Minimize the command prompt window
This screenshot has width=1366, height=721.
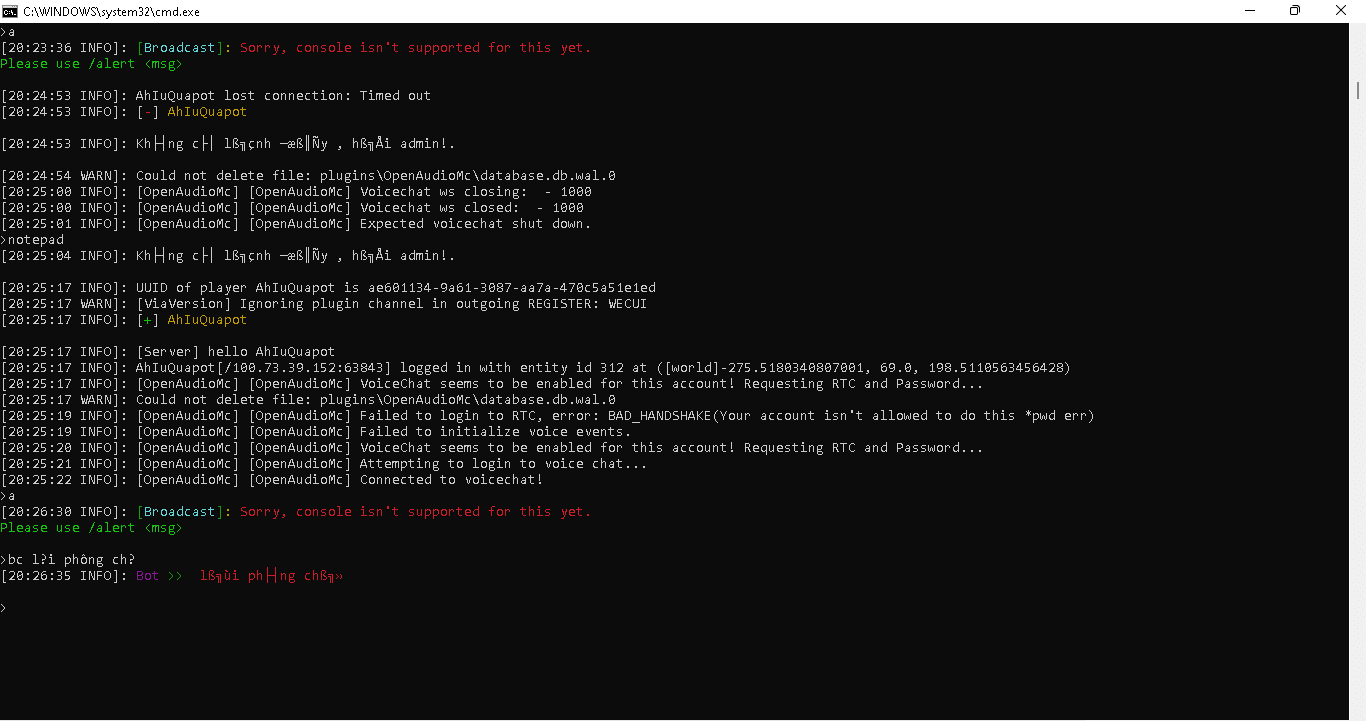(x=1249, y=11)
